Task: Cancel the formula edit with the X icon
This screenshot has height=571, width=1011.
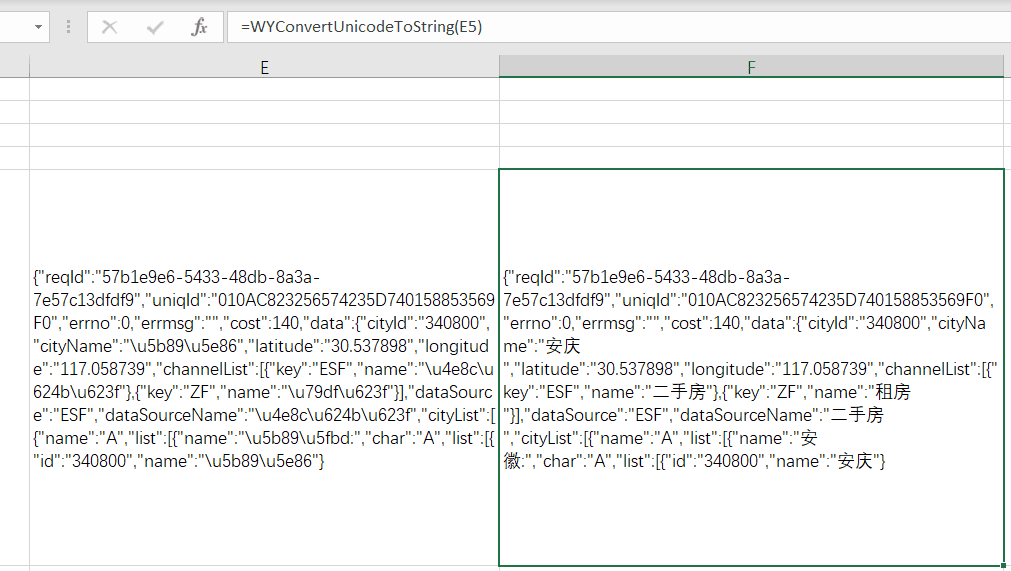Action: tap(110, 27)
